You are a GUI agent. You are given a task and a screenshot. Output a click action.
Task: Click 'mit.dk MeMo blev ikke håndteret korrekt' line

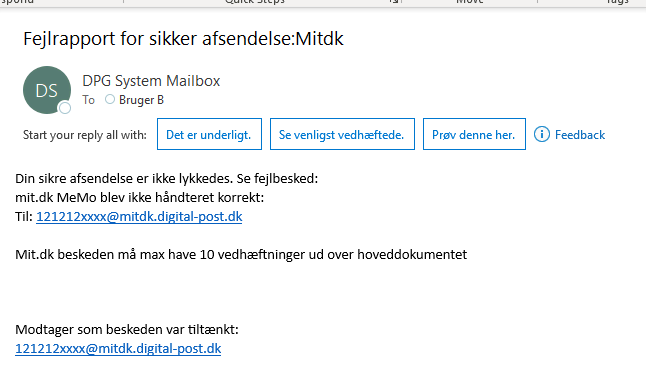point(139,198)
